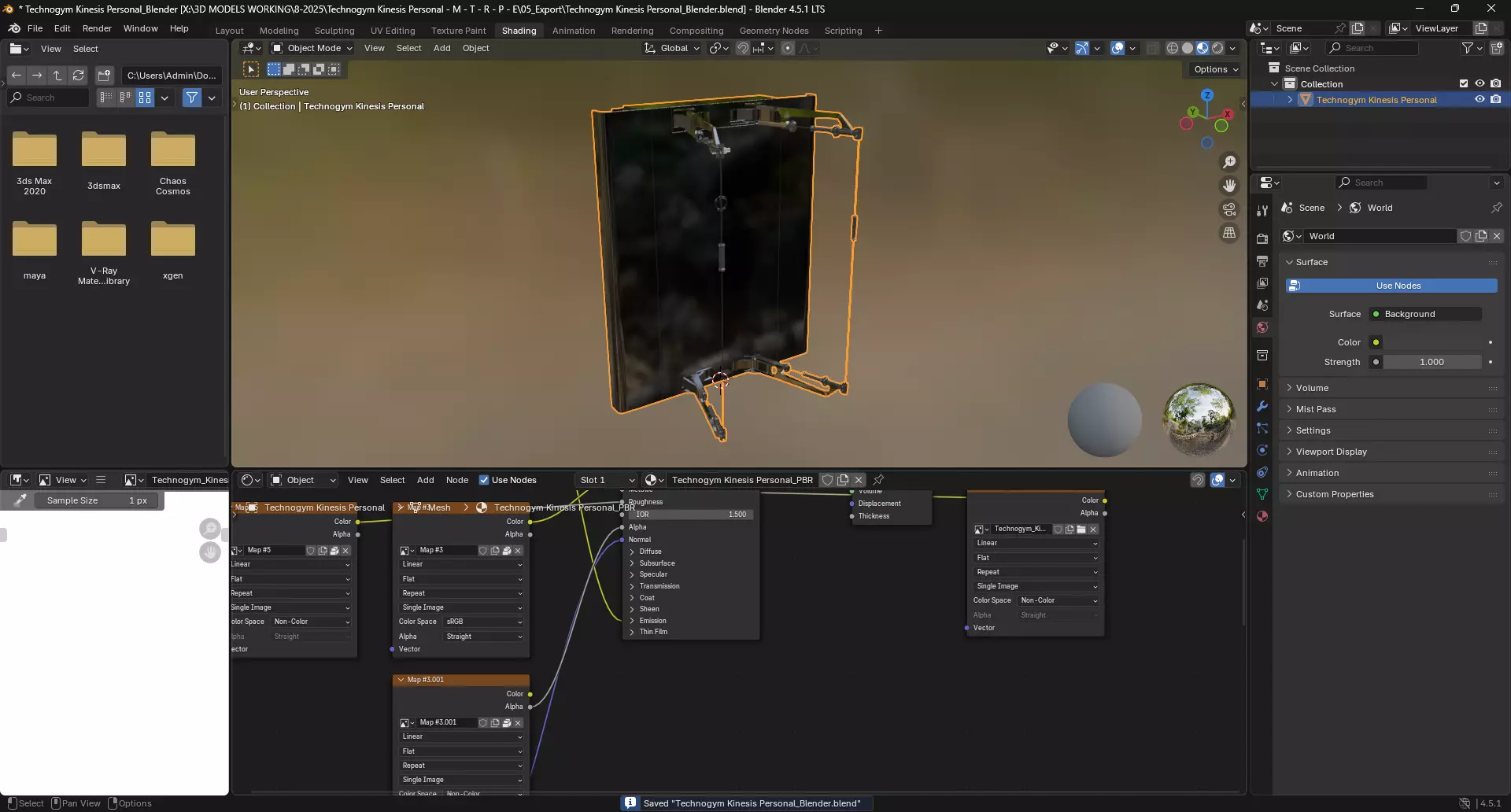Click the eyedropper sample tool in image editor
Screen dimensions: 1511x812
(x=20, y=500)
